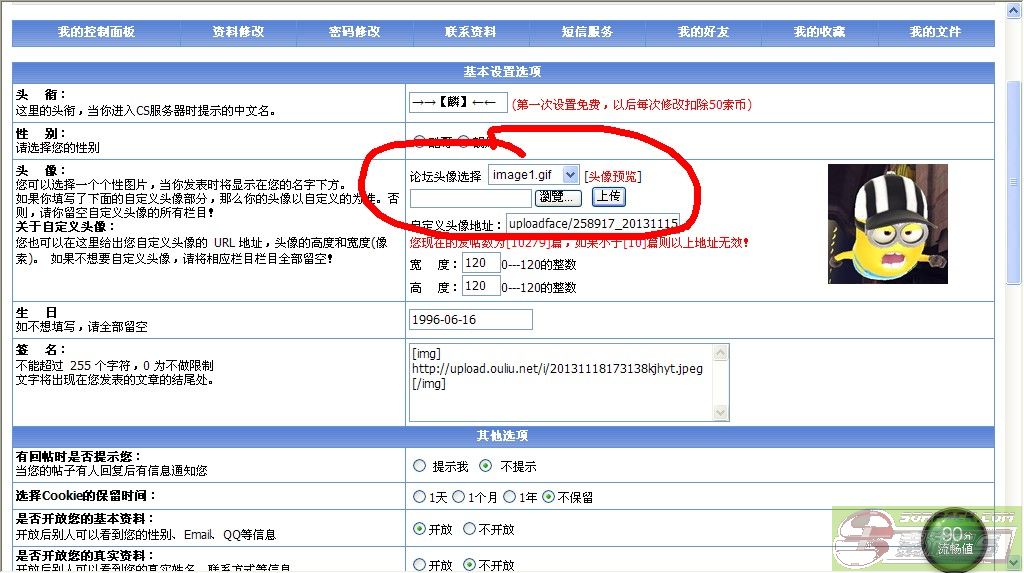Image resolution: width=1024 pixels, height=573 pixels.
Task: Click the signature box scroll-down arrow
Action: [719, 410]
